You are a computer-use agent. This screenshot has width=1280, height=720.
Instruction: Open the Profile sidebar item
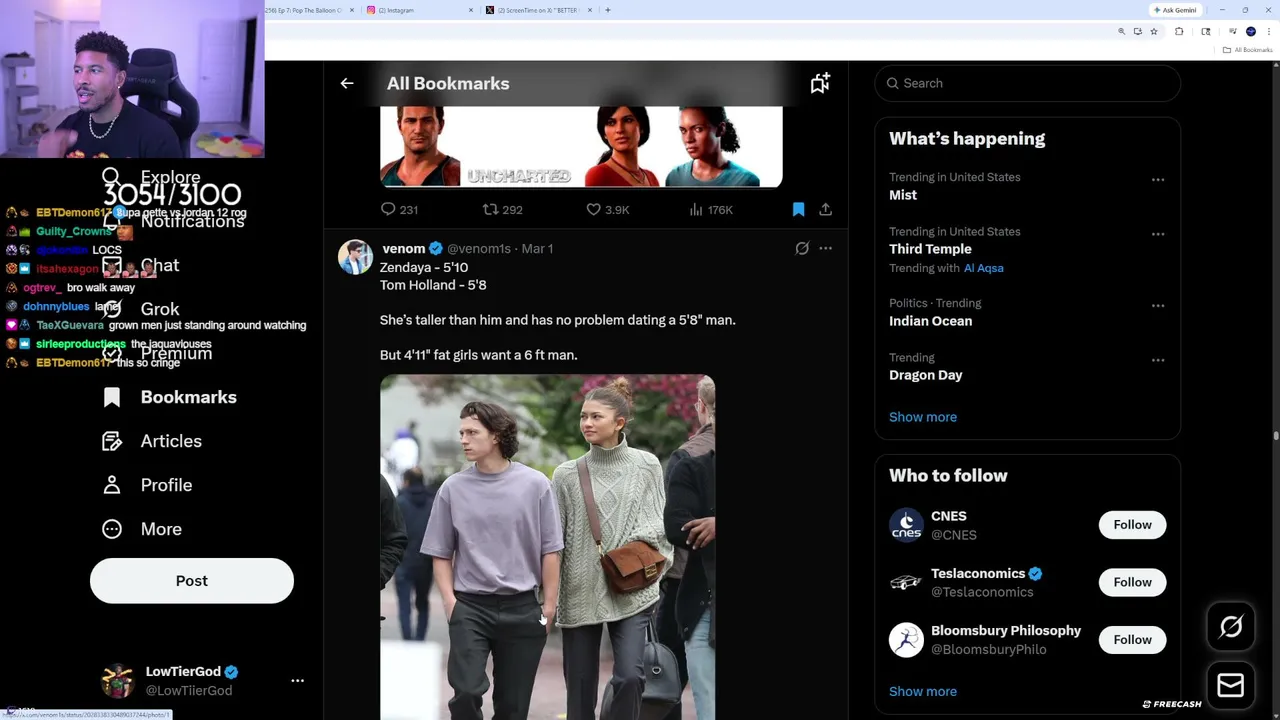click(x=147, y=485)
